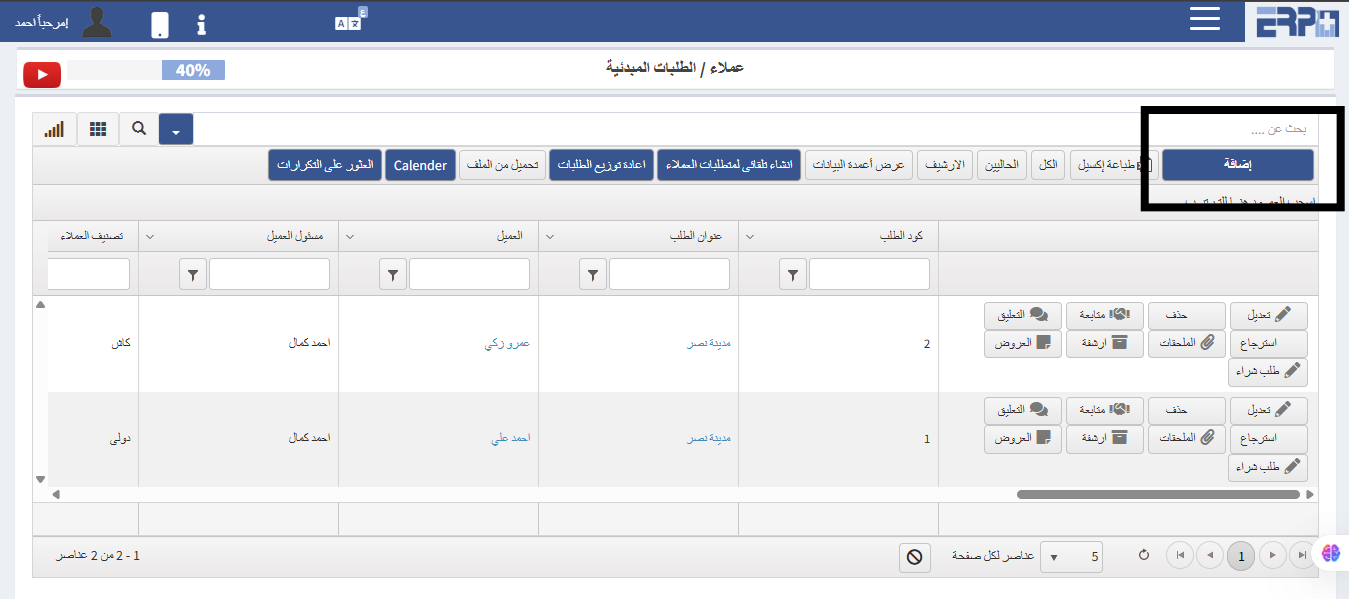Open the search magnifier icon

point(138,128)
